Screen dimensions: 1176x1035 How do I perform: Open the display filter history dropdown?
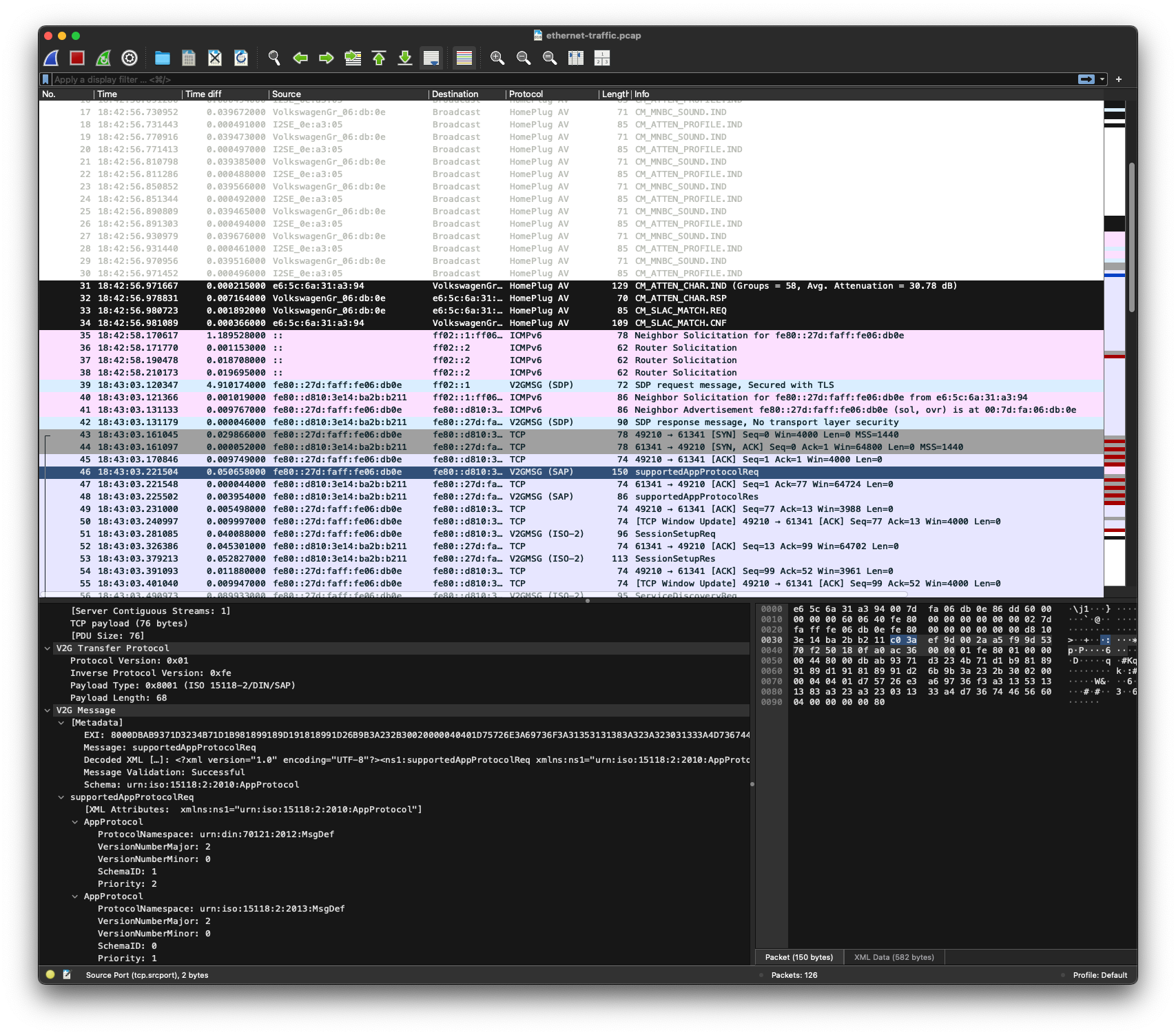tap(1102, 79)
